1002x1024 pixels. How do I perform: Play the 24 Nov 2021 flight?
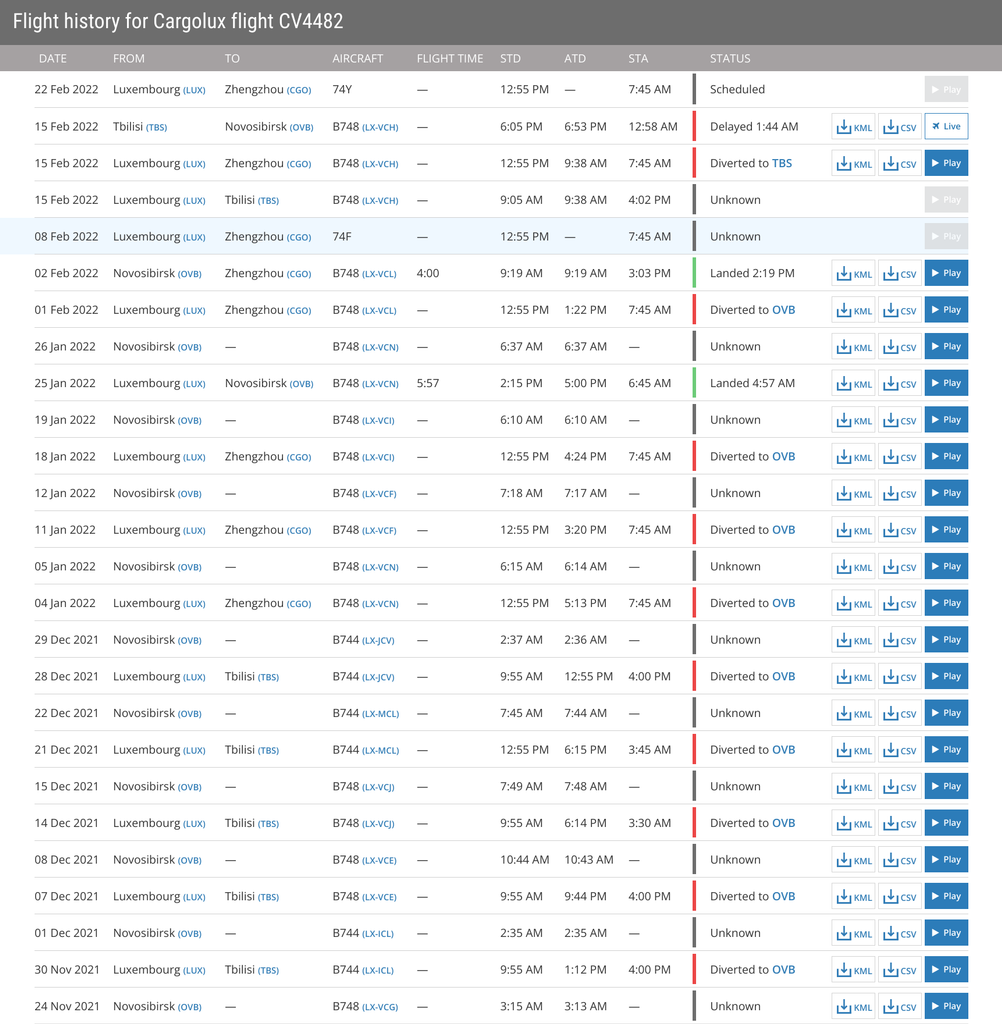(946, 1006)
